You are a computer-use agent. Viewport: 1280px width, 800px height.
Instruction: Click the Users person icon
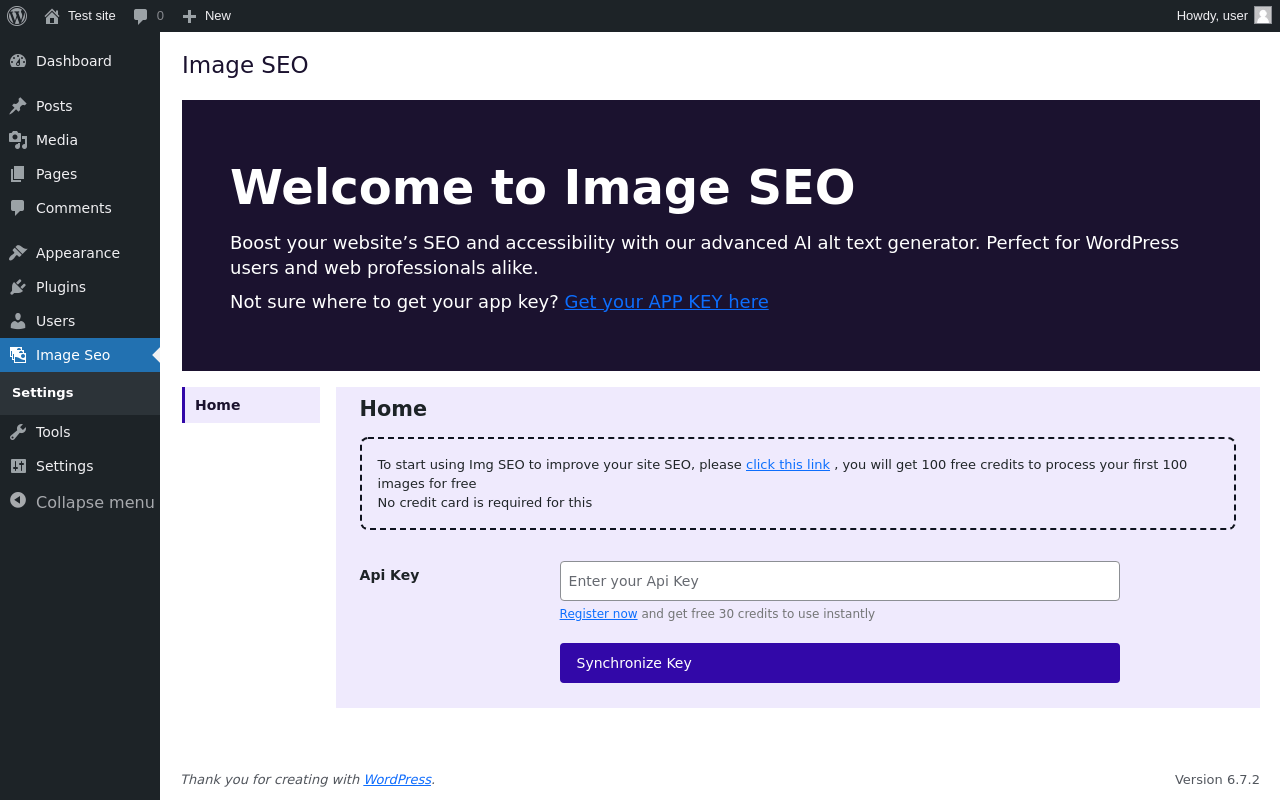[18, 321]
